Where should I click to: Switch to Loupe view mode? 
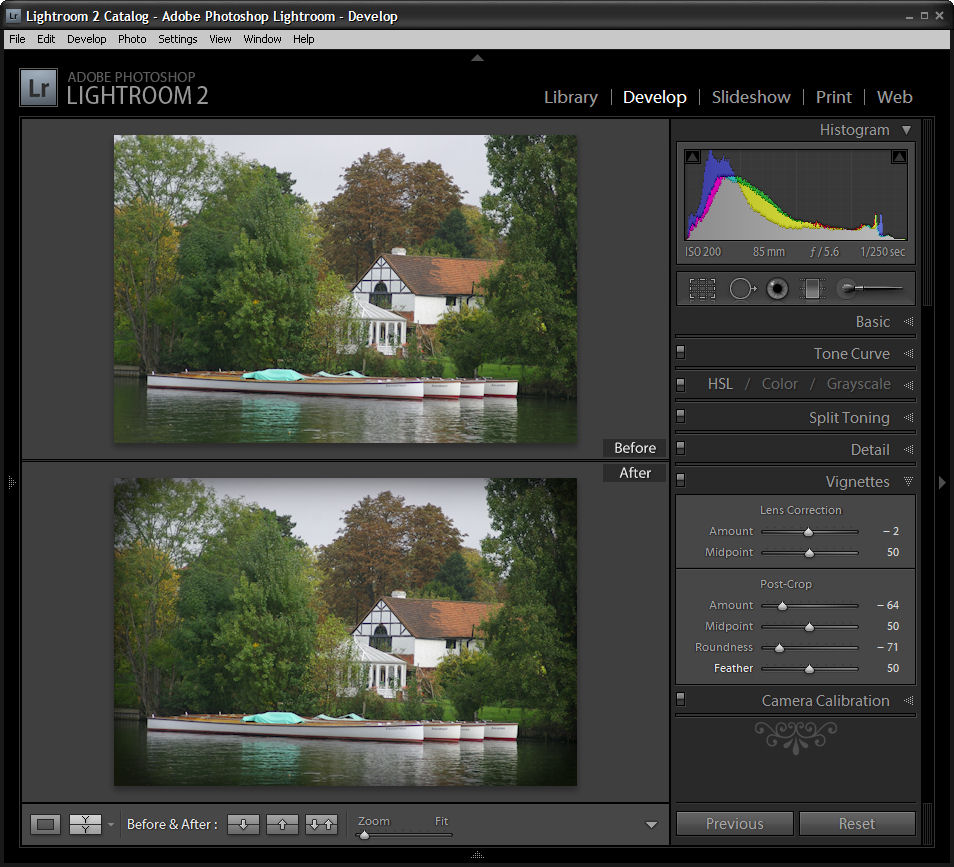(46, 824)
